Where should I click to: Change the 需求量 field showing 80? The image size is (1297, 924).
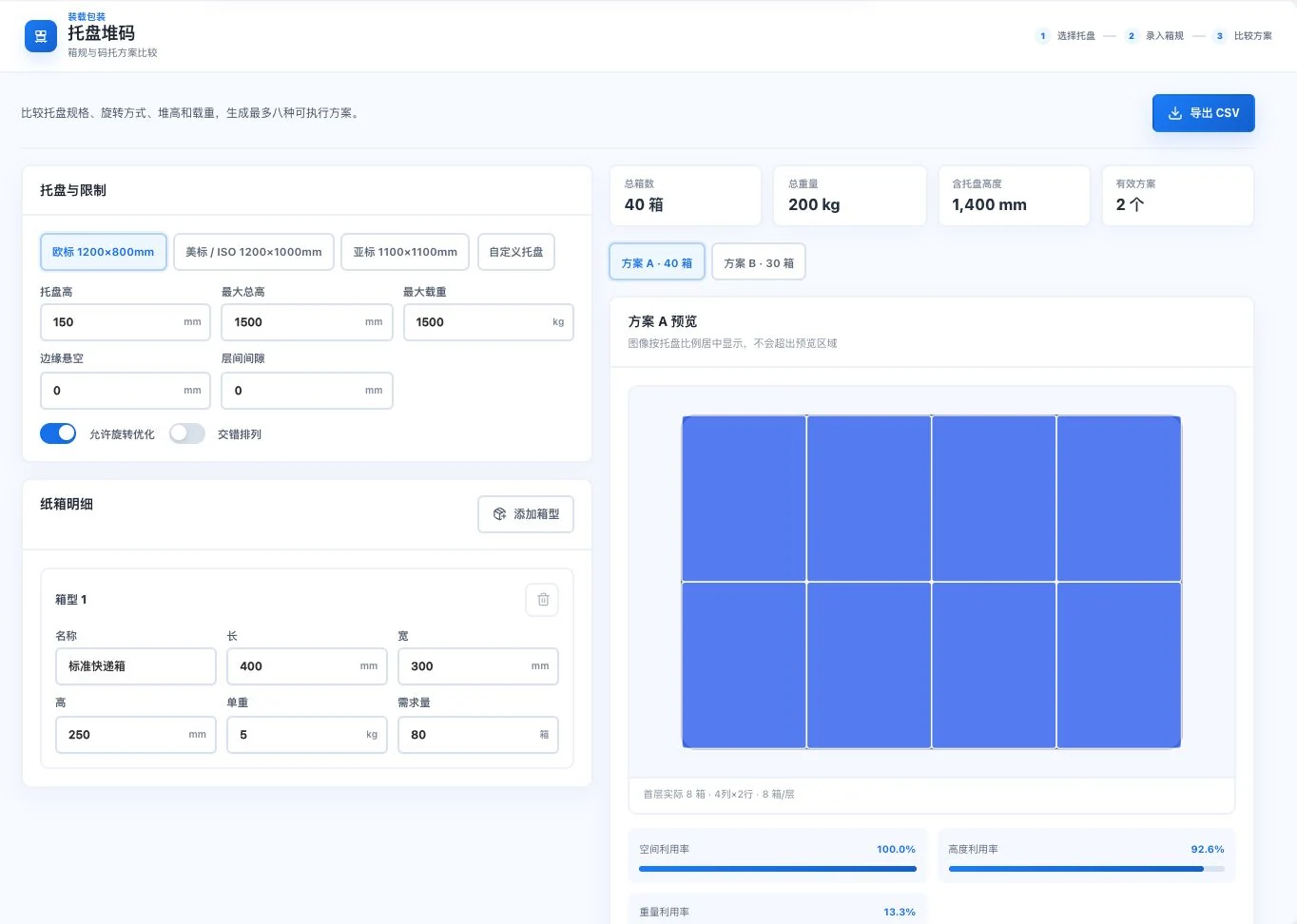point(478,735)
